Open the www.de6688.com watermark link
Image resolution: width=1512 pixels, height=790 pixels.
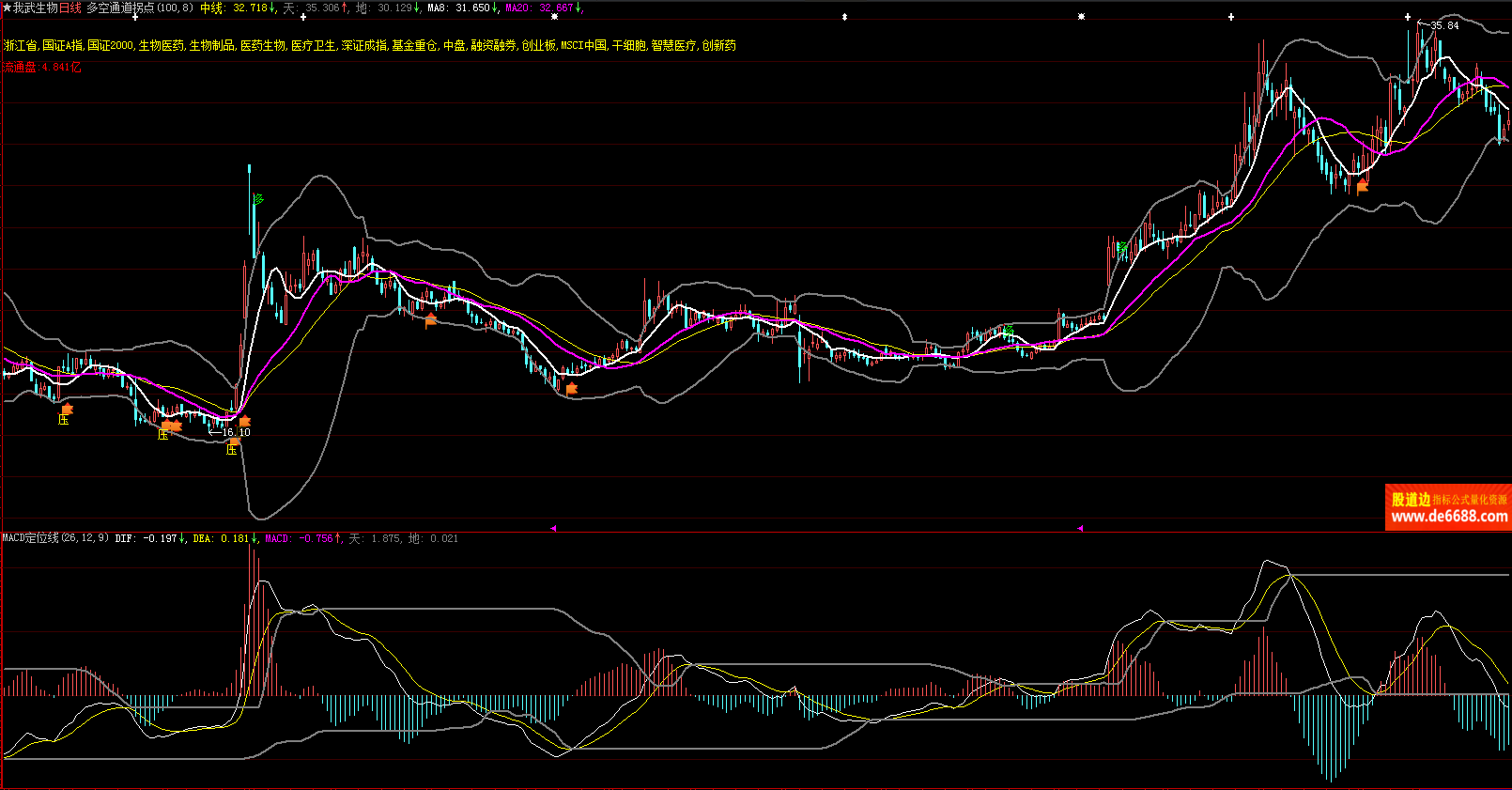tap(1449, 517)
